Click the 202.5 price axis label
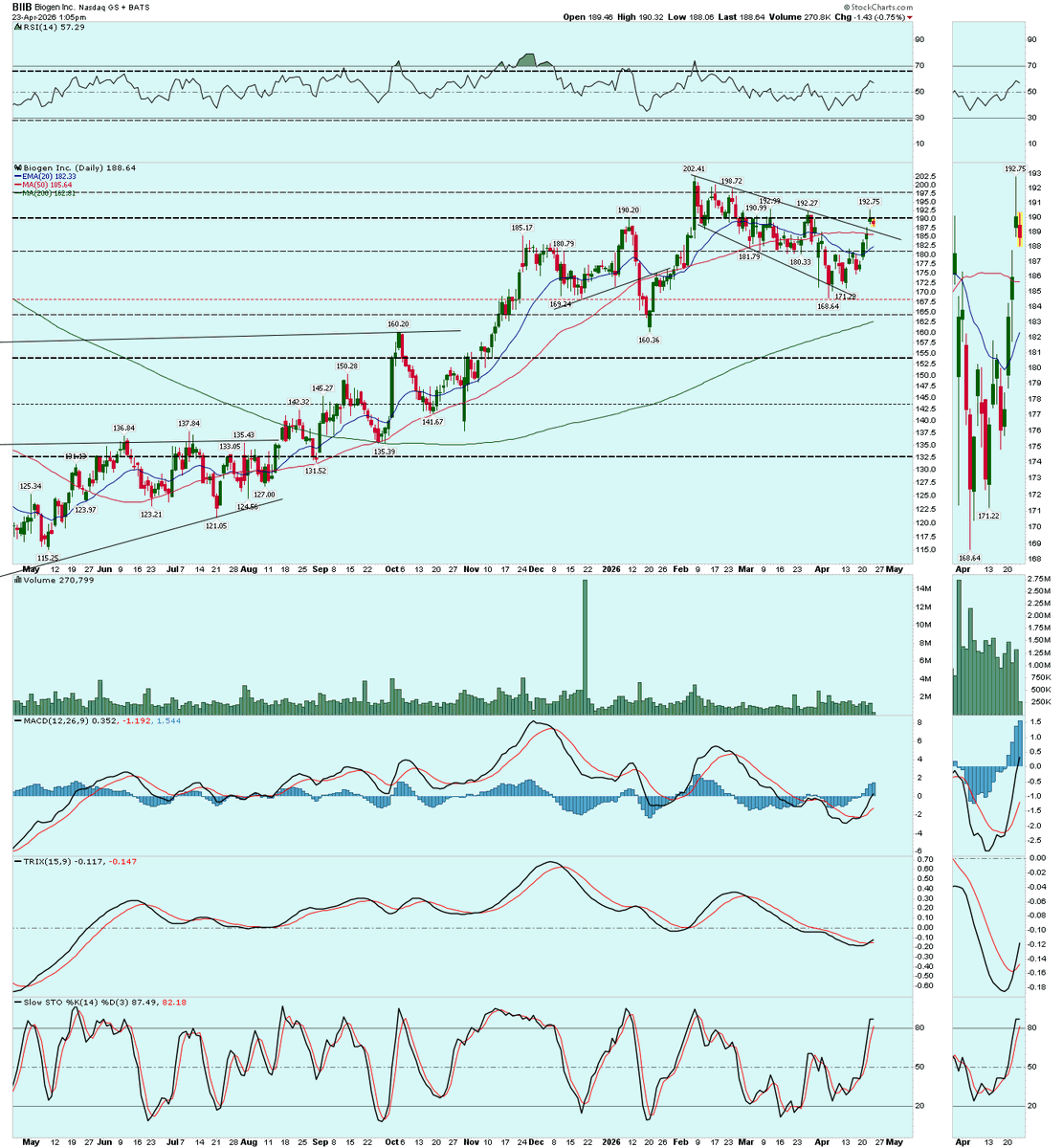The width and height of the screenshot is (1063, 1148). (x=925, y=177)
